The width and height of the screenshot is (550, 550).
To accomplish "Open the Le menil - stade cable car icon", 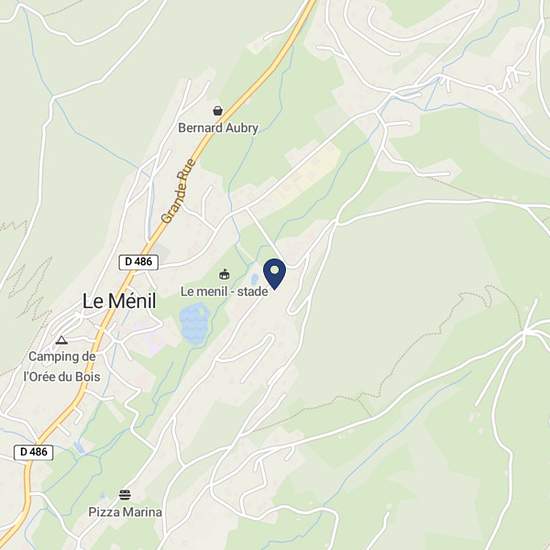I will click(224, 274).
